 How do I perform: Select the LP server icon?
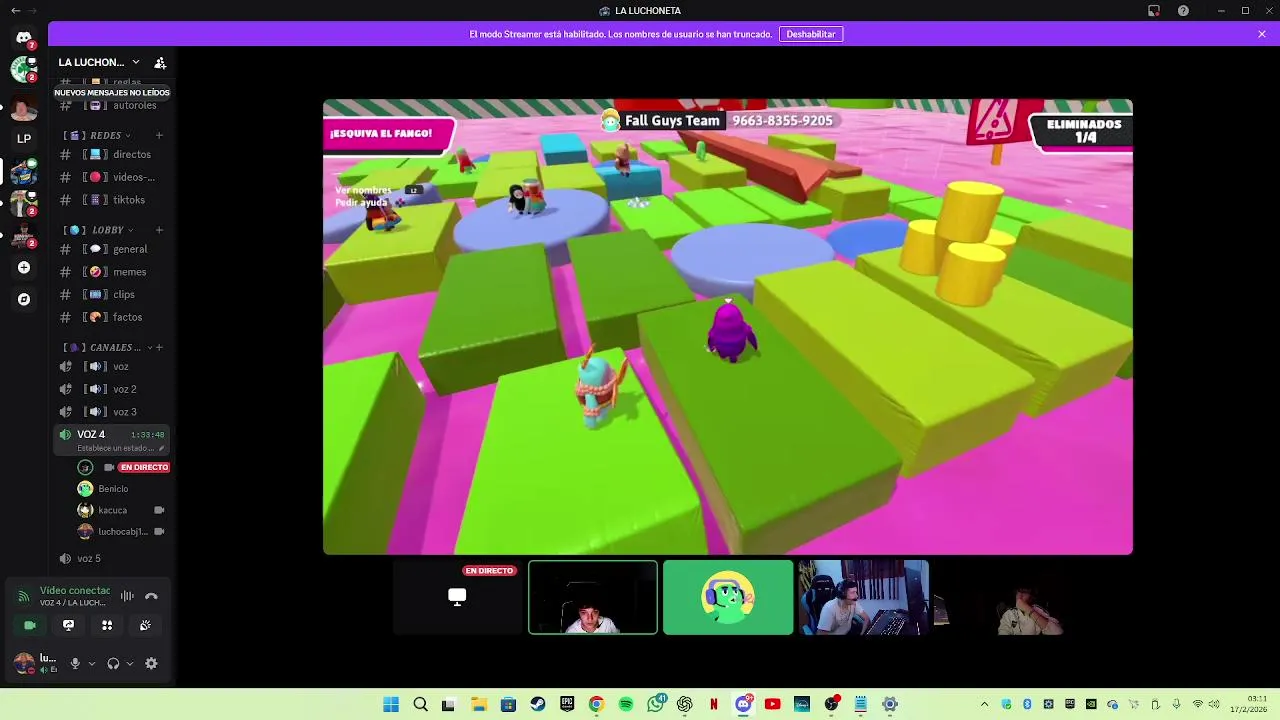(24, 138)
